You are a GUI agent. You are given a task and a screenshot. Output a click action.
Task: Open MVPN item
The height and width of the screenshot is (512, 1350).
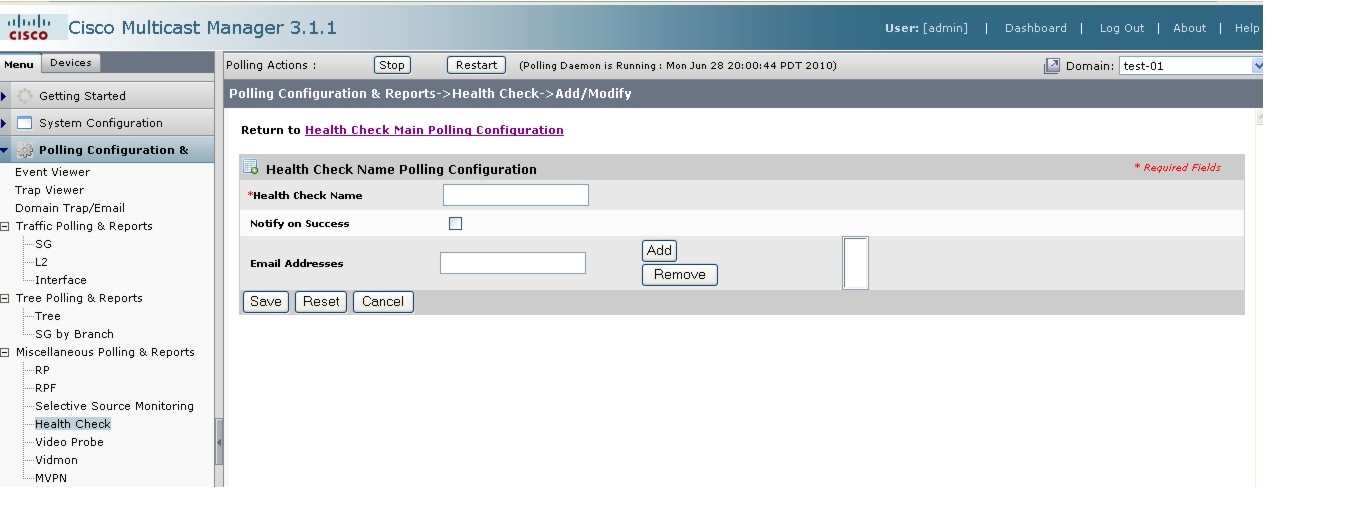(x=51, y=478)
